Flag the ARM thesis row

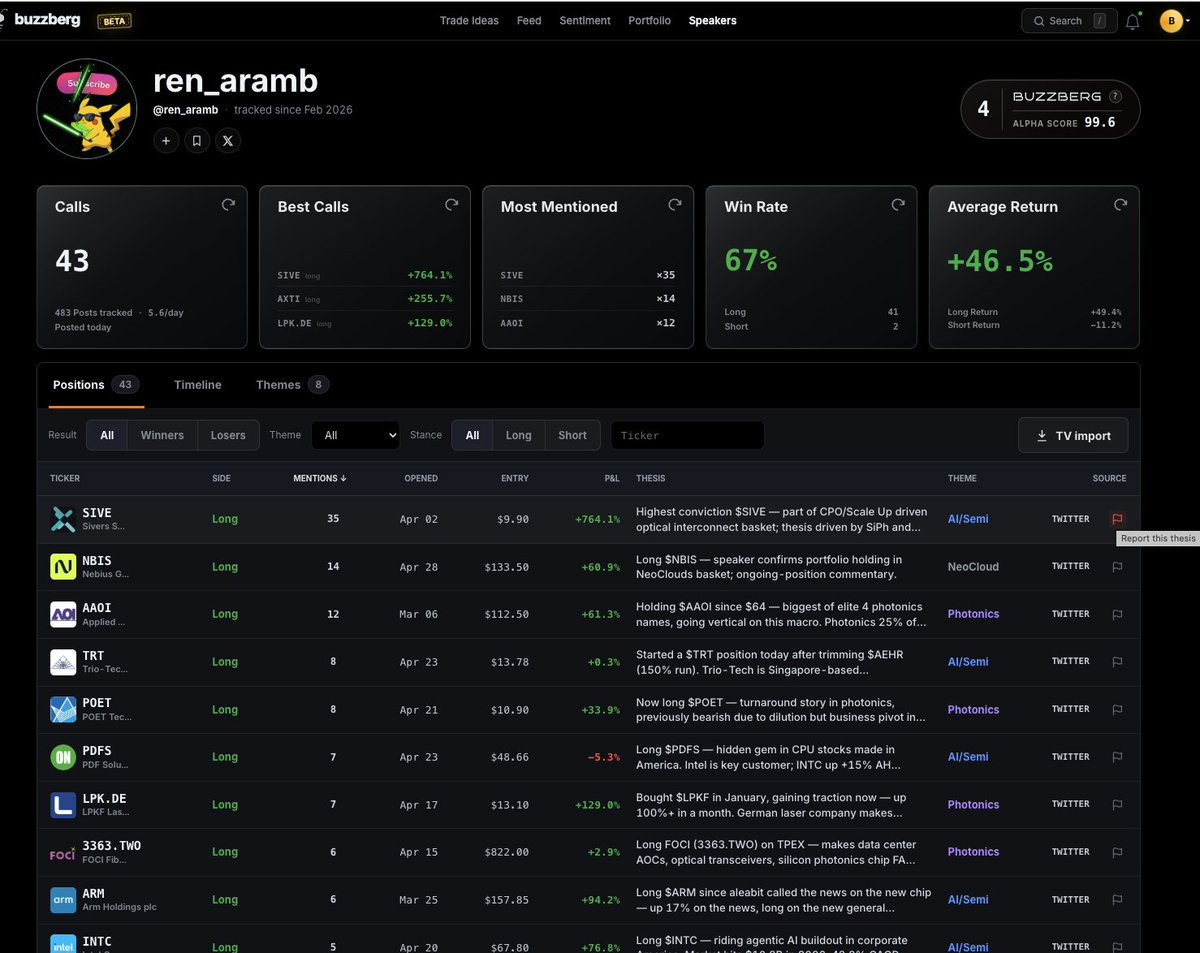tap(1117, 900)
